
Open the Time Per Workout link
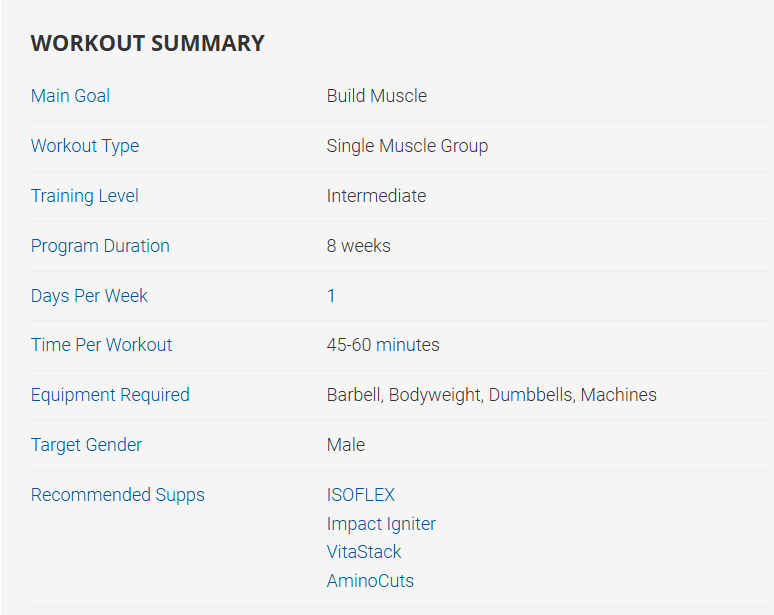[x=101, y=345]
